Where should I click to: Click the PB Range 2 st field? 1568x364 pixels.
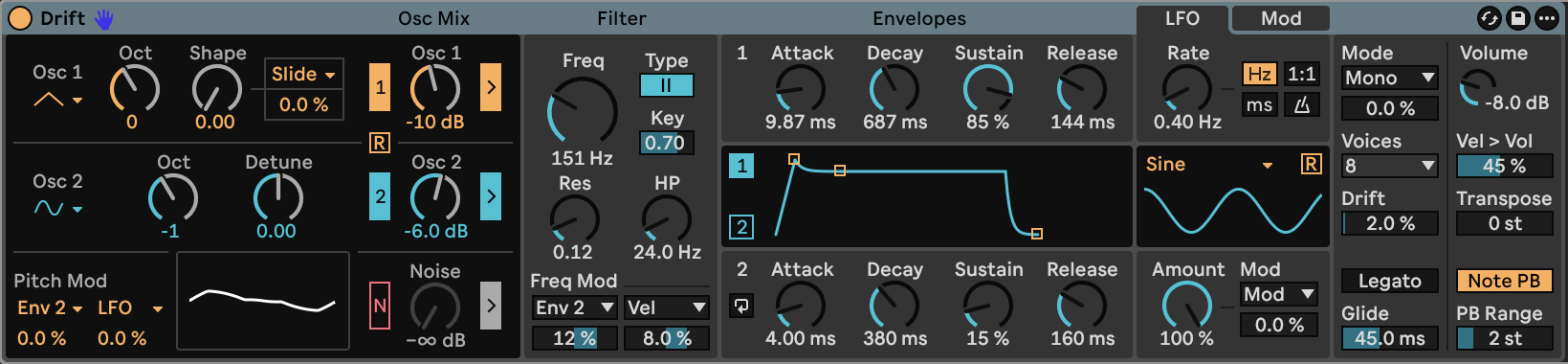1504,338
